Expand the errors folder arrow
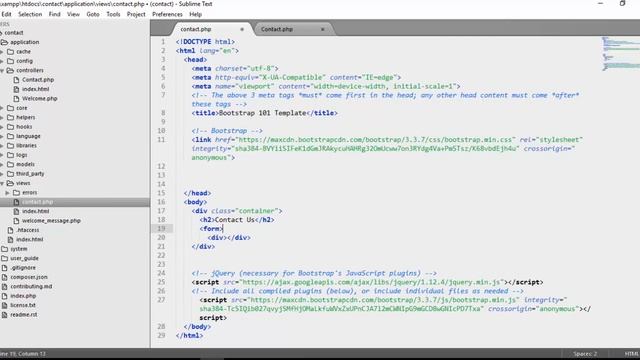Screen dimensions: 640x360 click(x=7, y=193)
